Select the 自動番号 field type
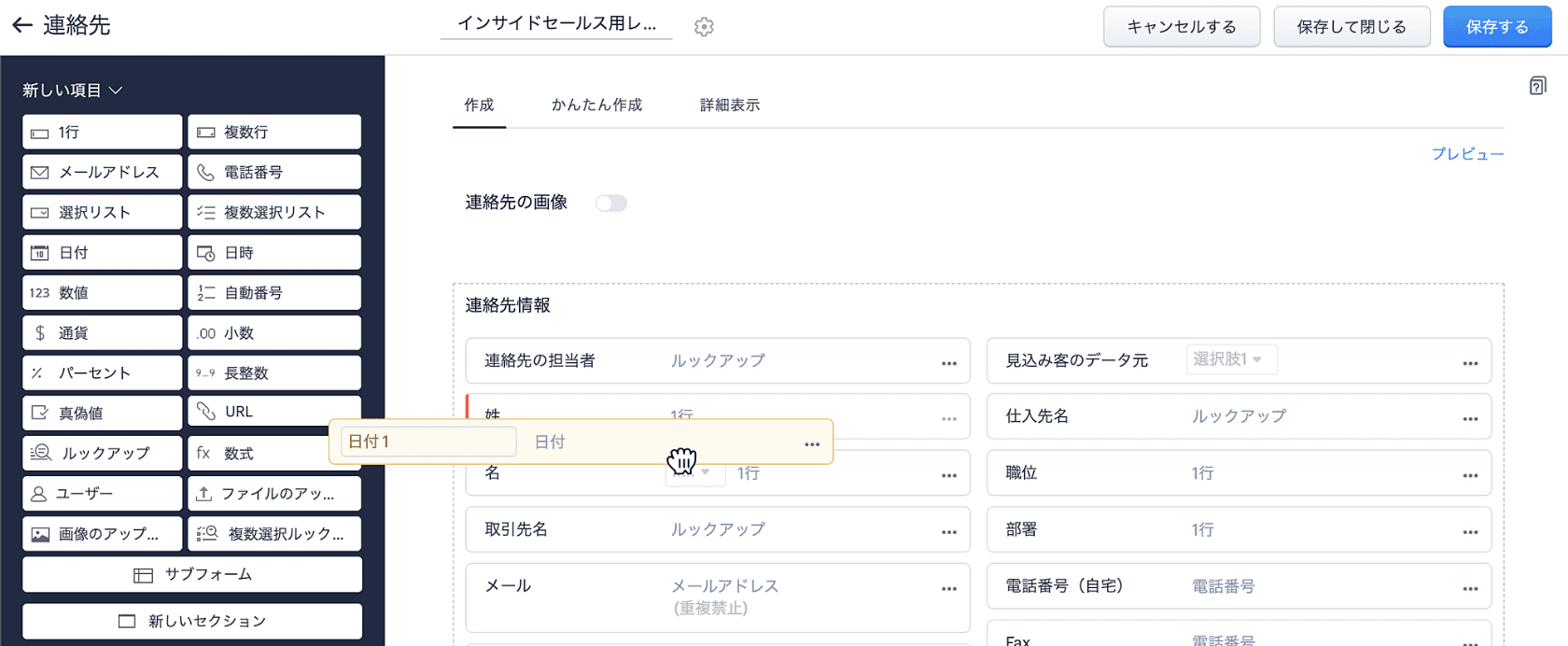The image size is (1568, 646). tap(273, 293)
